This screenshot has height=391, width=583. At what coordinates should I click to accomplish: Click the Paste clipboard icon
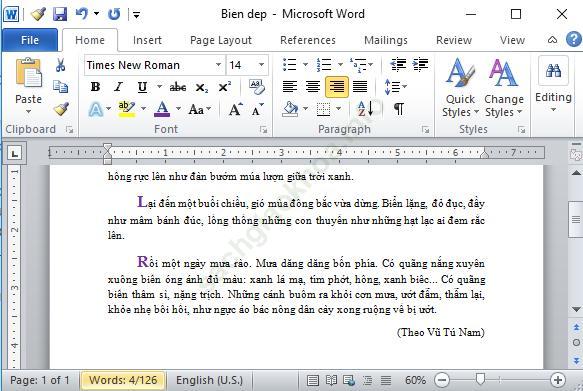[29, 73]
